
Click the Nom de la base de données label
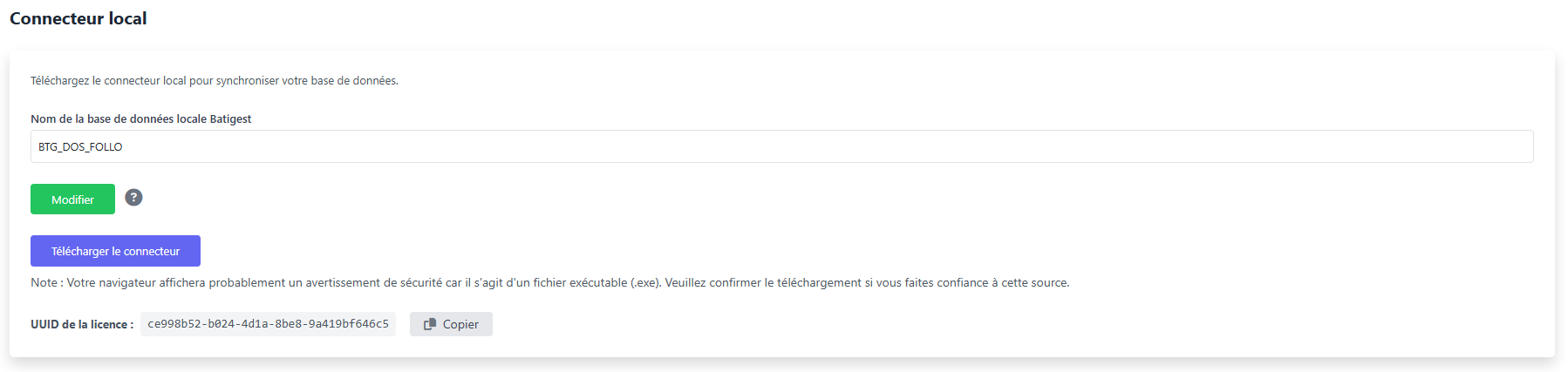[x=140, y=118]
